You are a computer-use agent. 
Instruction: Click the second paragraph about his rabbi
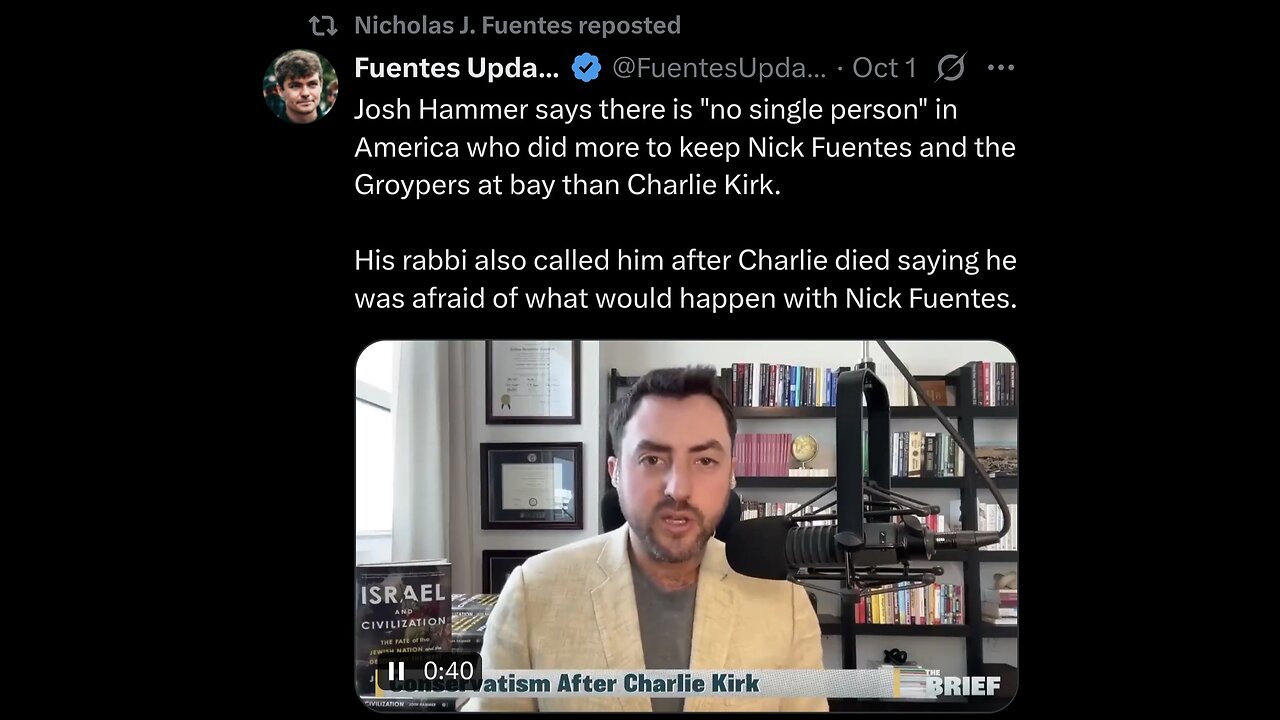pos(684,279)
